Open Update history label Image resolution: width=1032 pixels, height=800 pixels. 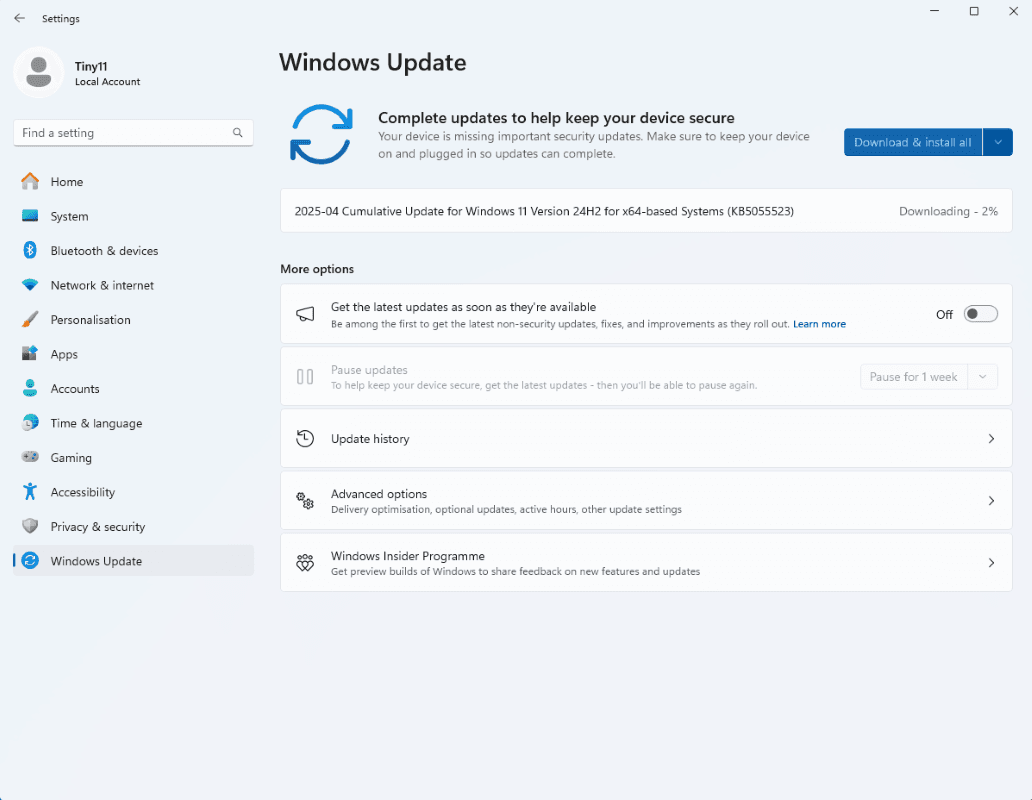click(370, 439)
